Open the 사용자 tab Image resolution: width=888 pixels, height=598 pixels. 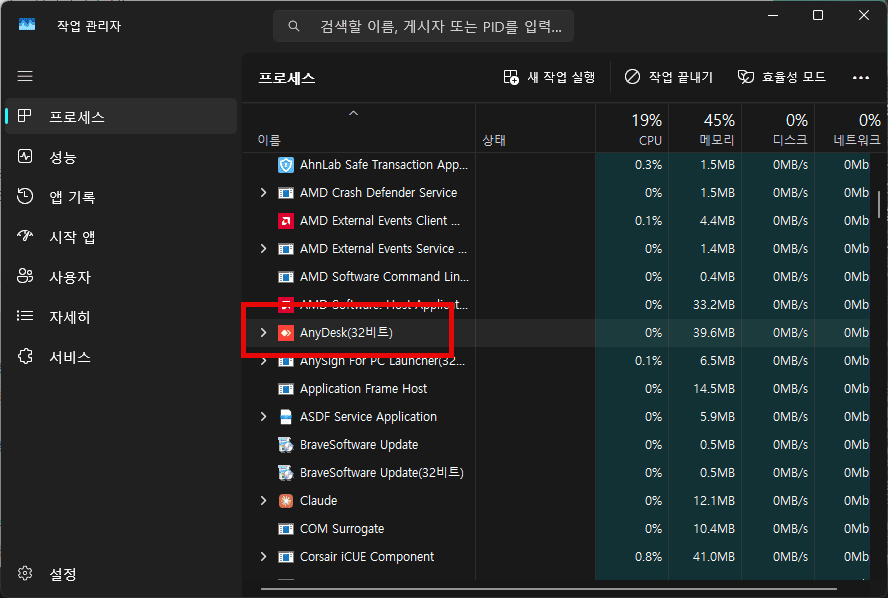pyautogui.click(x=121, y=277)
